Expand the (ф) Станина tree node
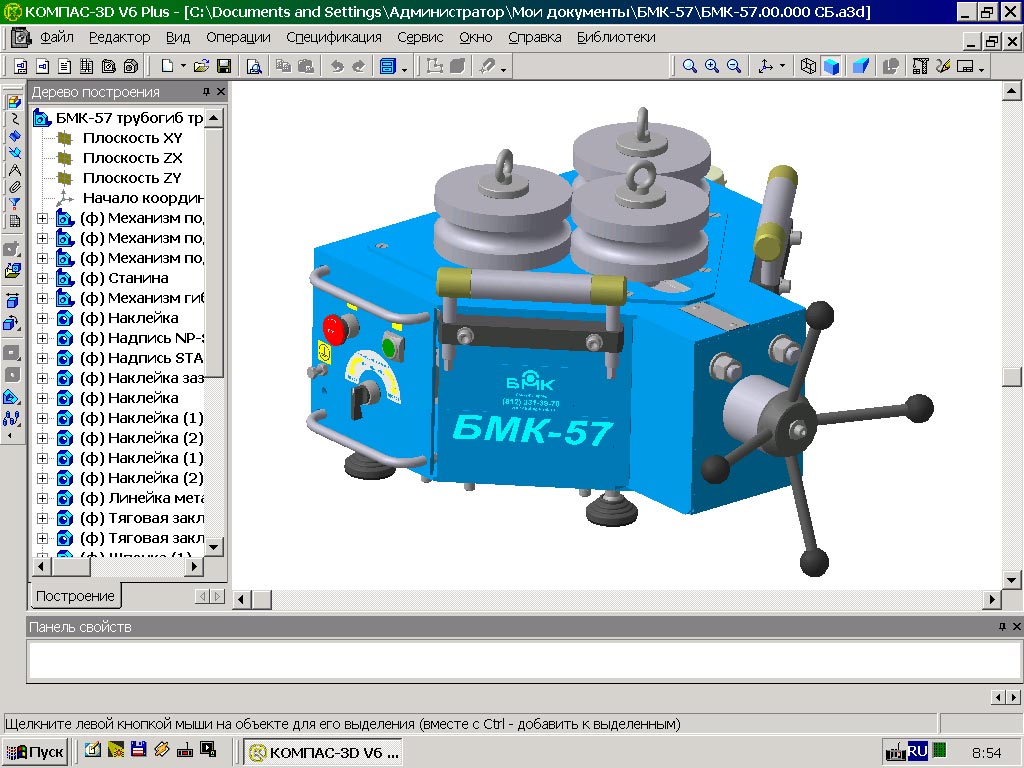Screen dimensions: 1024x768 (42, 278)
